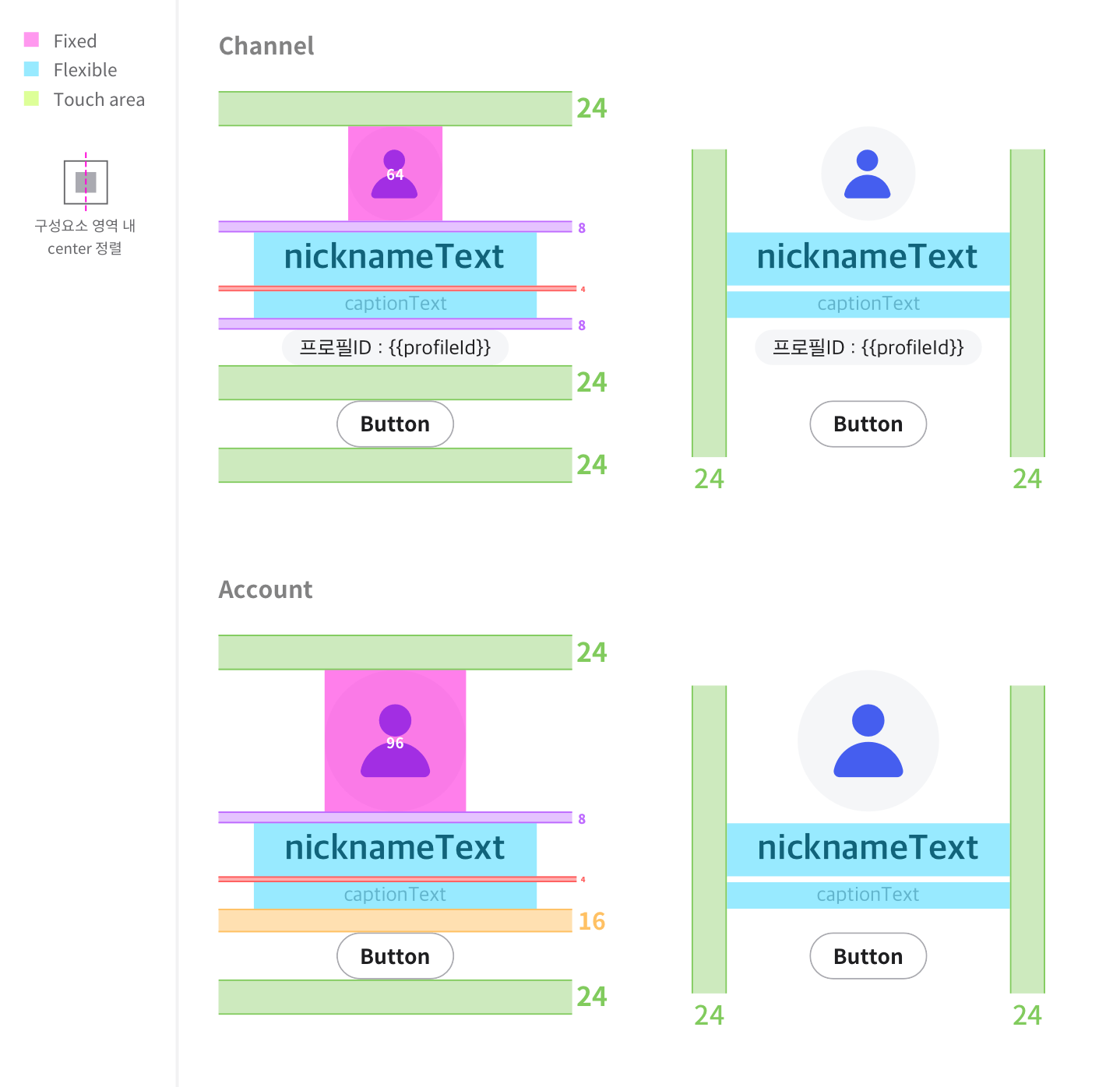Click the pink 96 avatar in Account spec
This screenshot has width=1120, height=1087.
[x=395, y=740]
